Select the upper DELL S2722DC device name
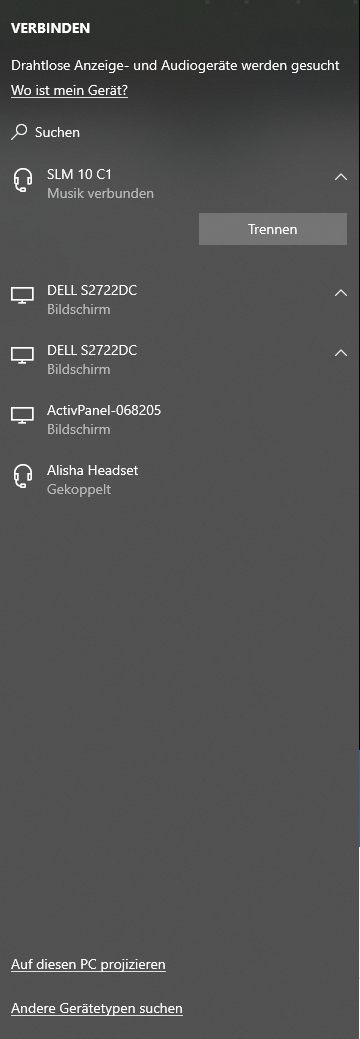The height and width of the screenshot is (1039, 360). [x=92, y=290]
